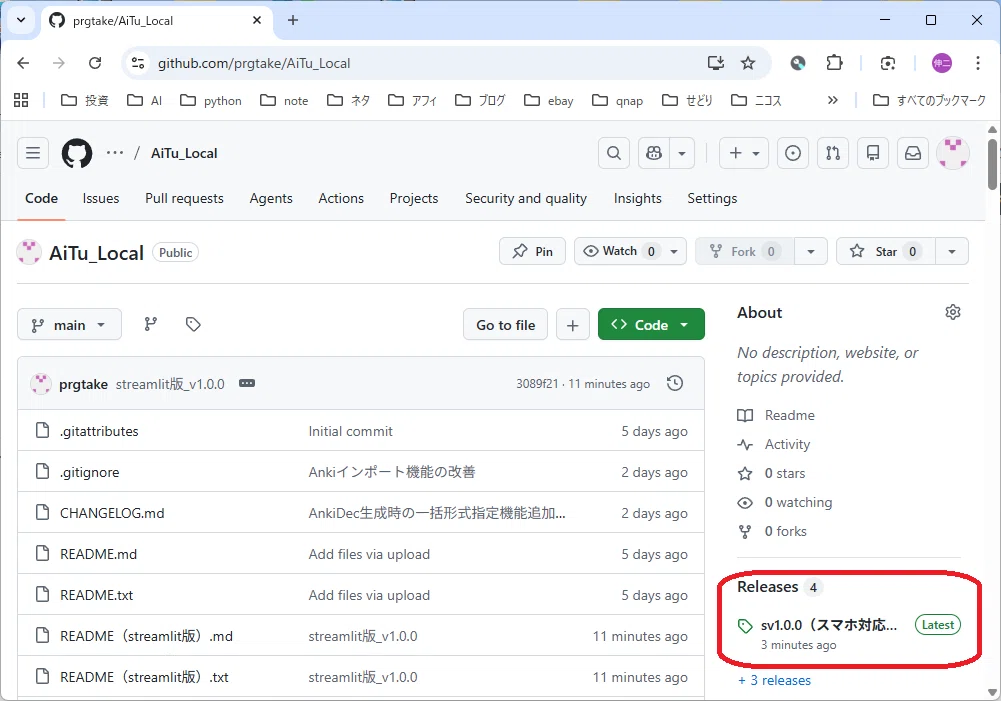Open CHANGELOG.md file
This screenshot has height=701, width=1001.
[x=112, y=513]
